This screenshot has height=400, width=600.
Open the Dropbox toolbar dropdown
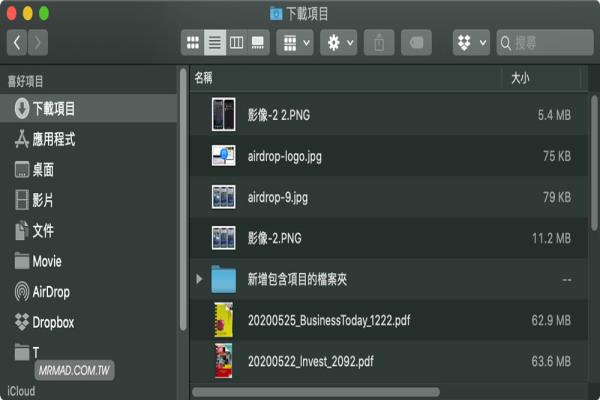pos(471,42)
